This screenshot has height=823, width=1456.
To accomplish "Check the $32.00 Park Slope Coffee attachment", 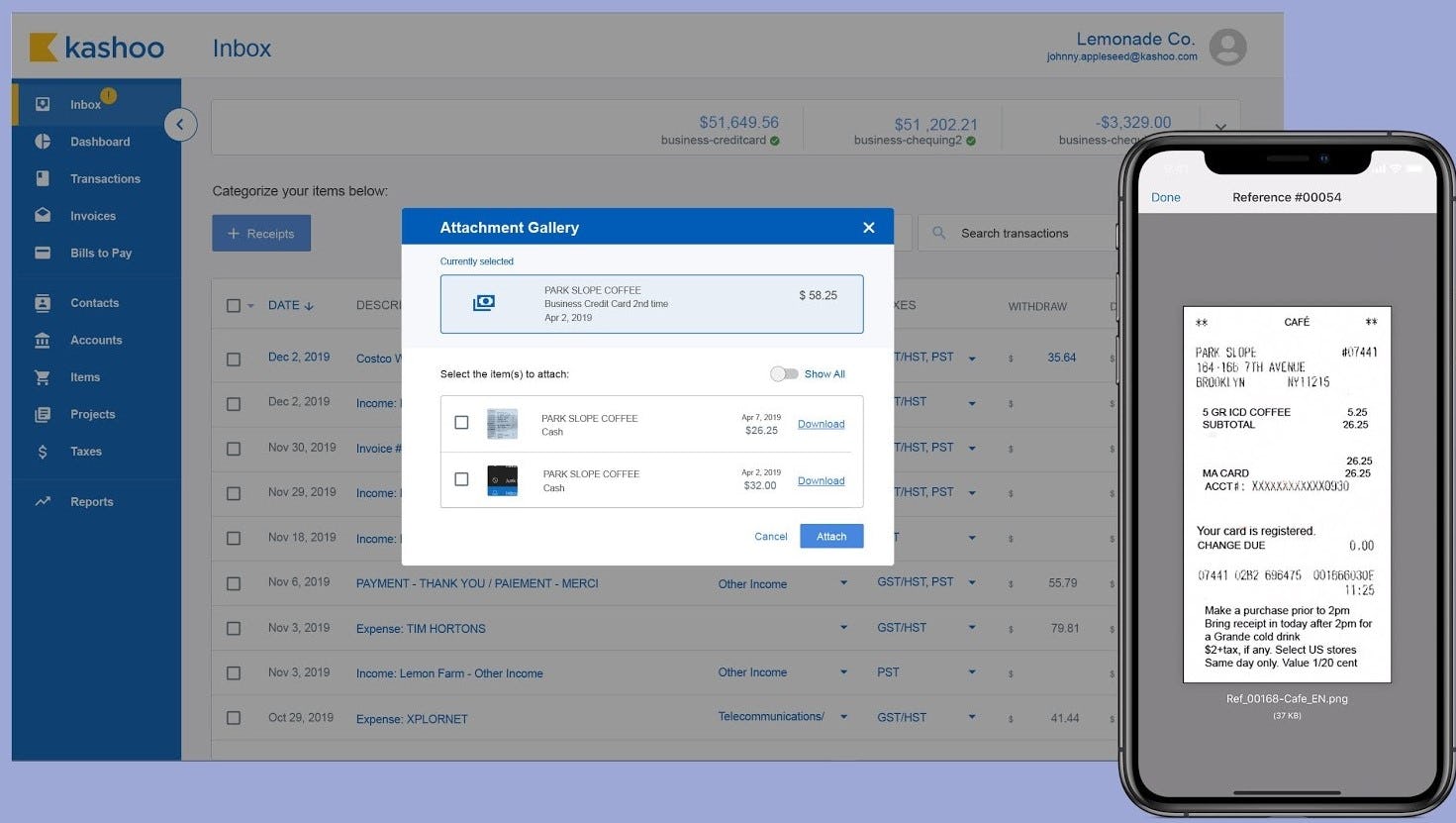I will point(461,479).
